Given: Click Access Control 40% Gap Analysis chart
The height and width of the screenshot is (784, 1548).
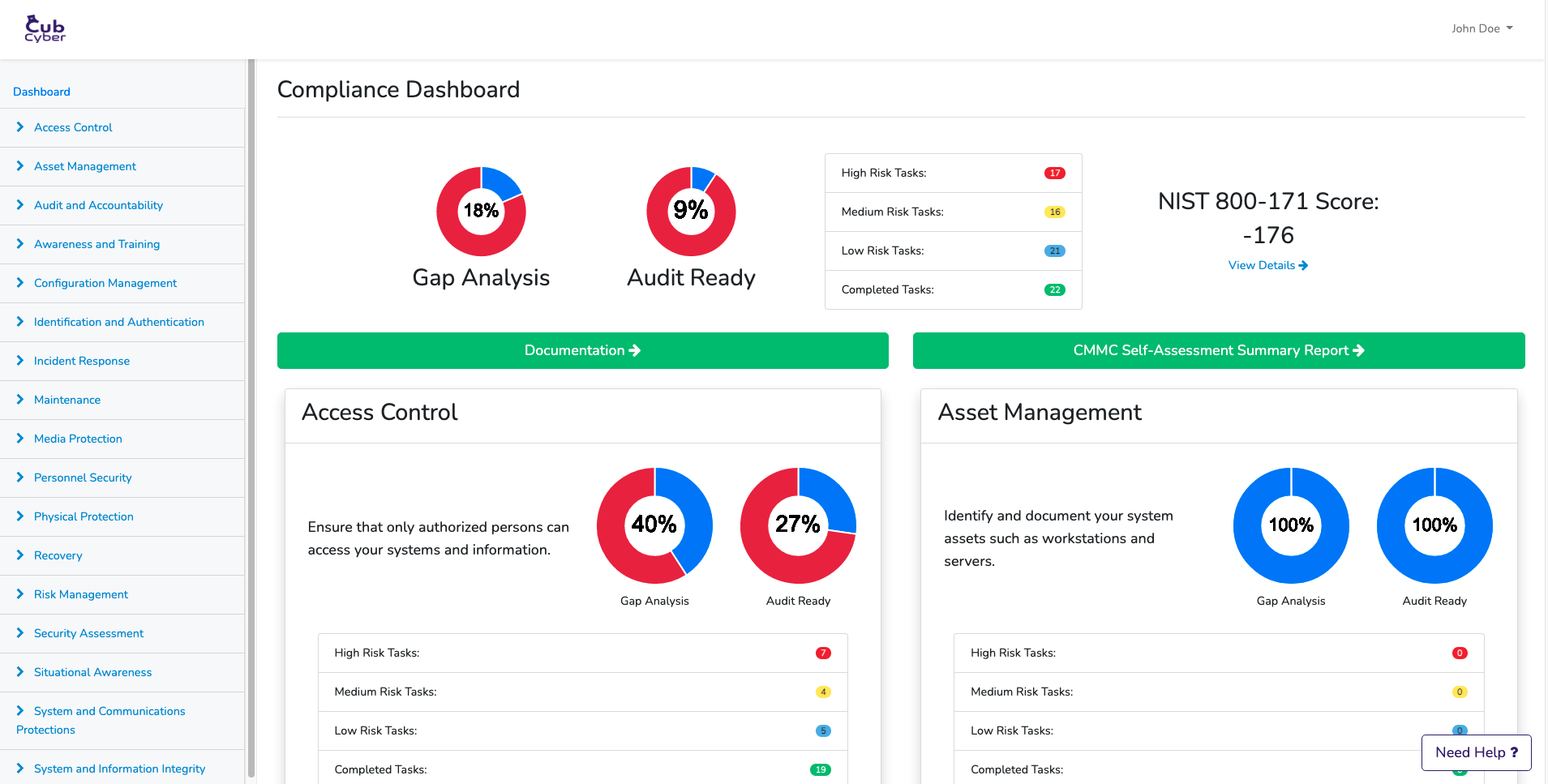Looking at the screenshot, I should (x=654, y=525).
